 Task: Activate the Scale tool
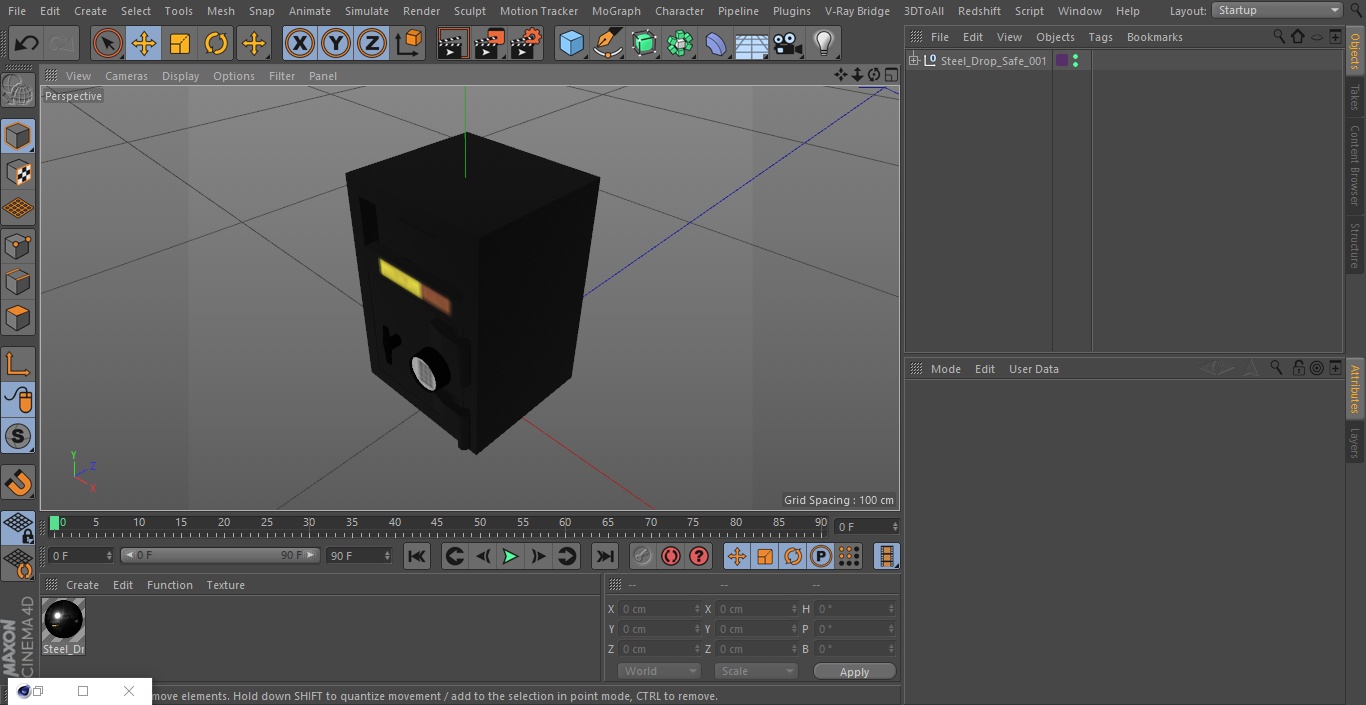tap(180, 43)
